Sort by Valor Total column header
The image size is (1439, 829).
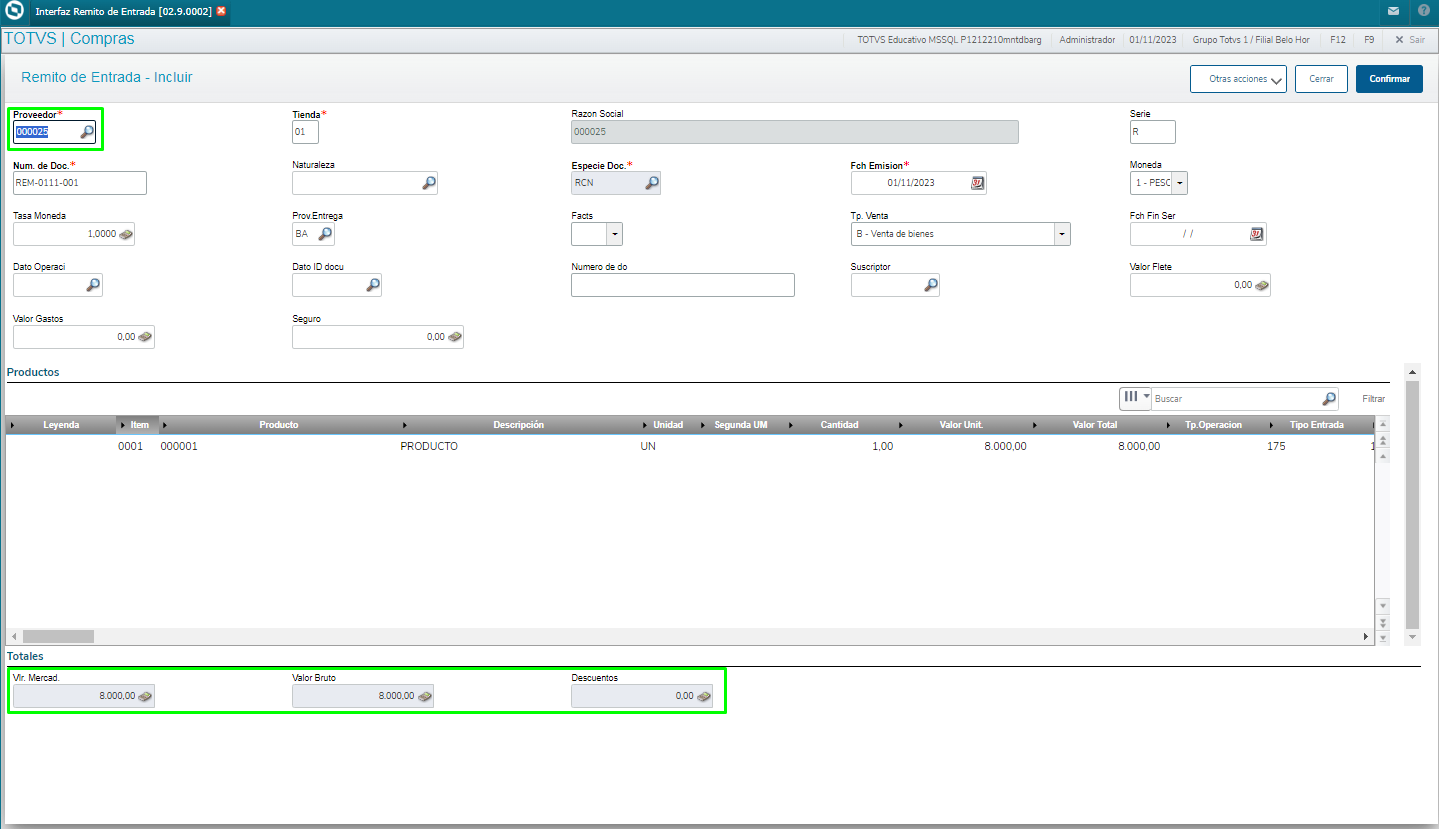pyautogui.click(x=1097, y=425)
